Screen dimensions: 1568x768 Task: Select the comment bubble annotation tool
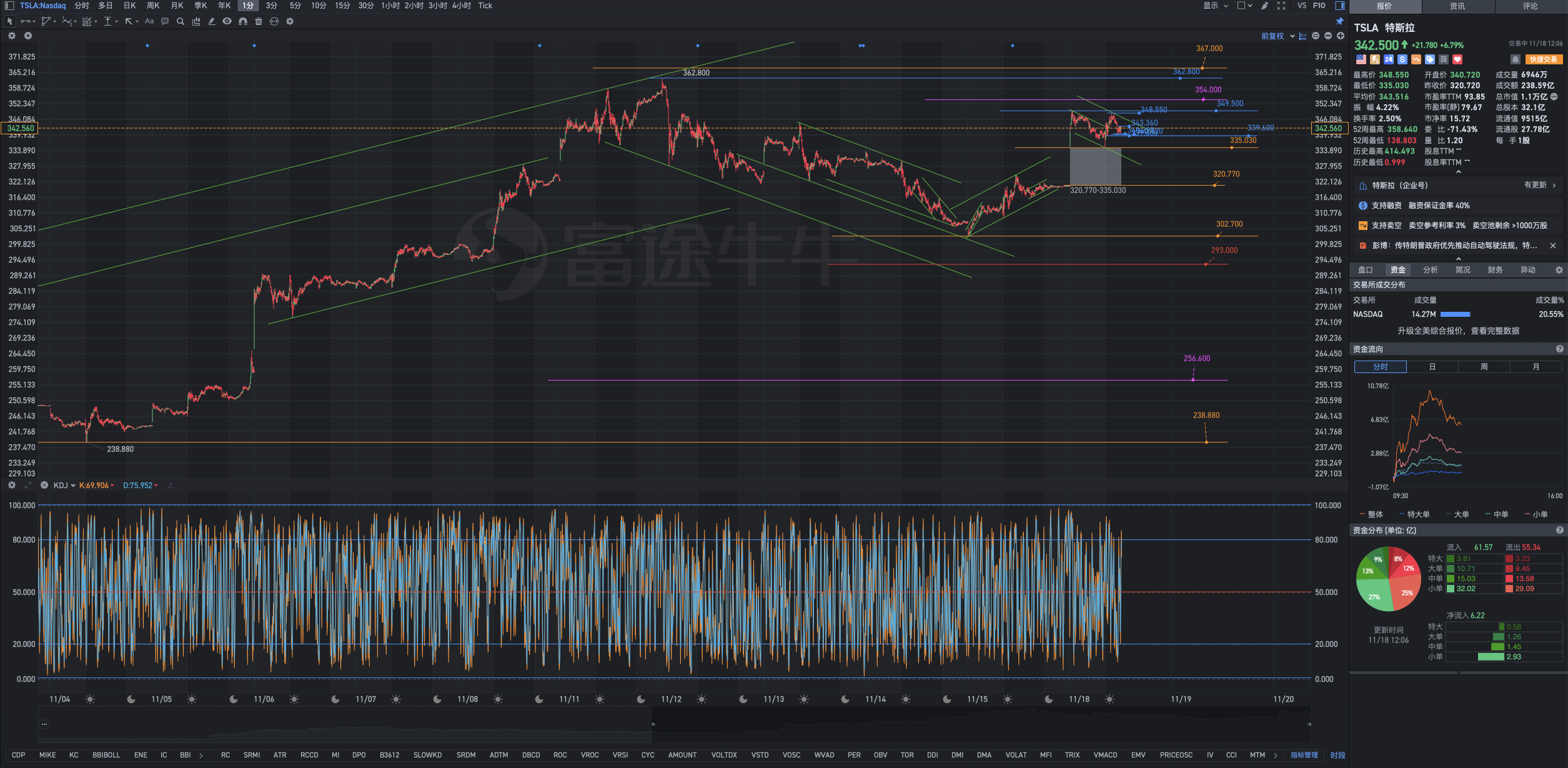tap(165, 21)
